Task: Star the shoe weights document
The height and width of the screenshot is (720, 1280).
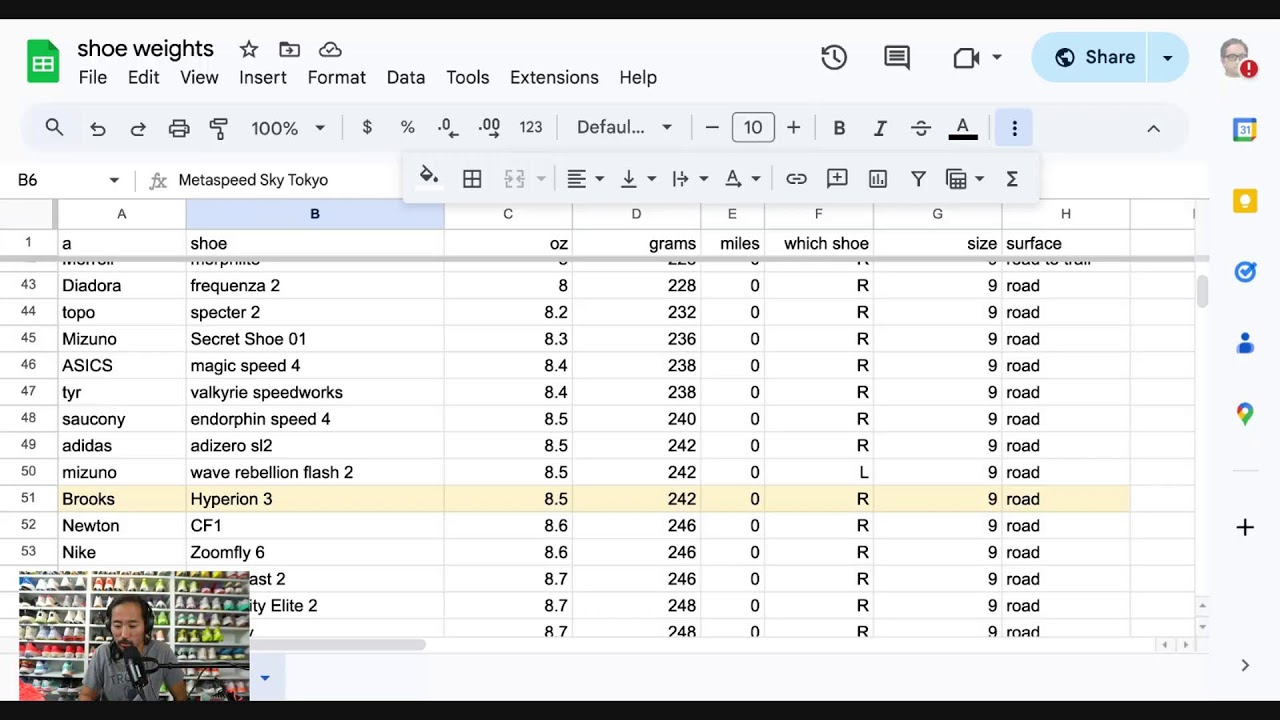Action: tap(249, 49)
